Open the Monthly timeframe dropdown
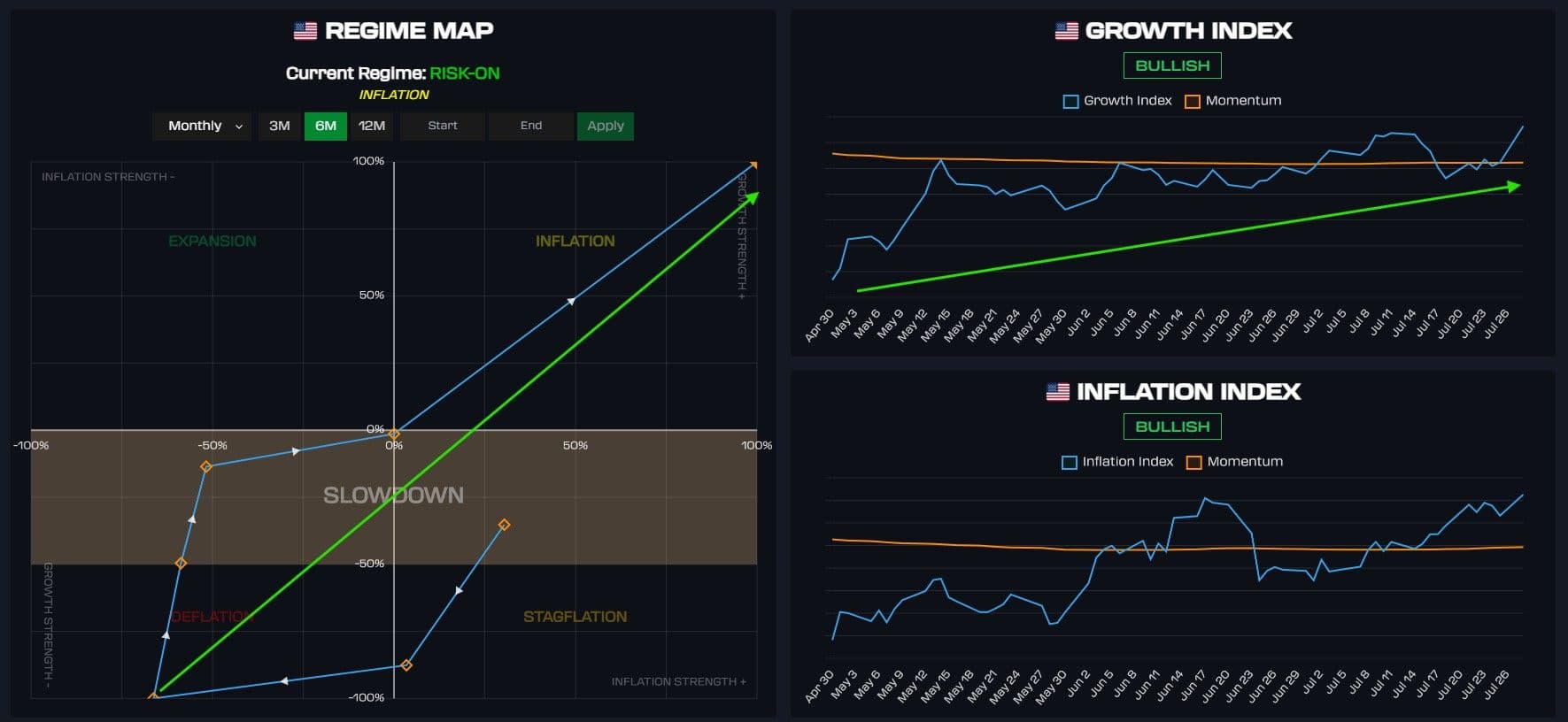1568x722 pixels. 203,126
